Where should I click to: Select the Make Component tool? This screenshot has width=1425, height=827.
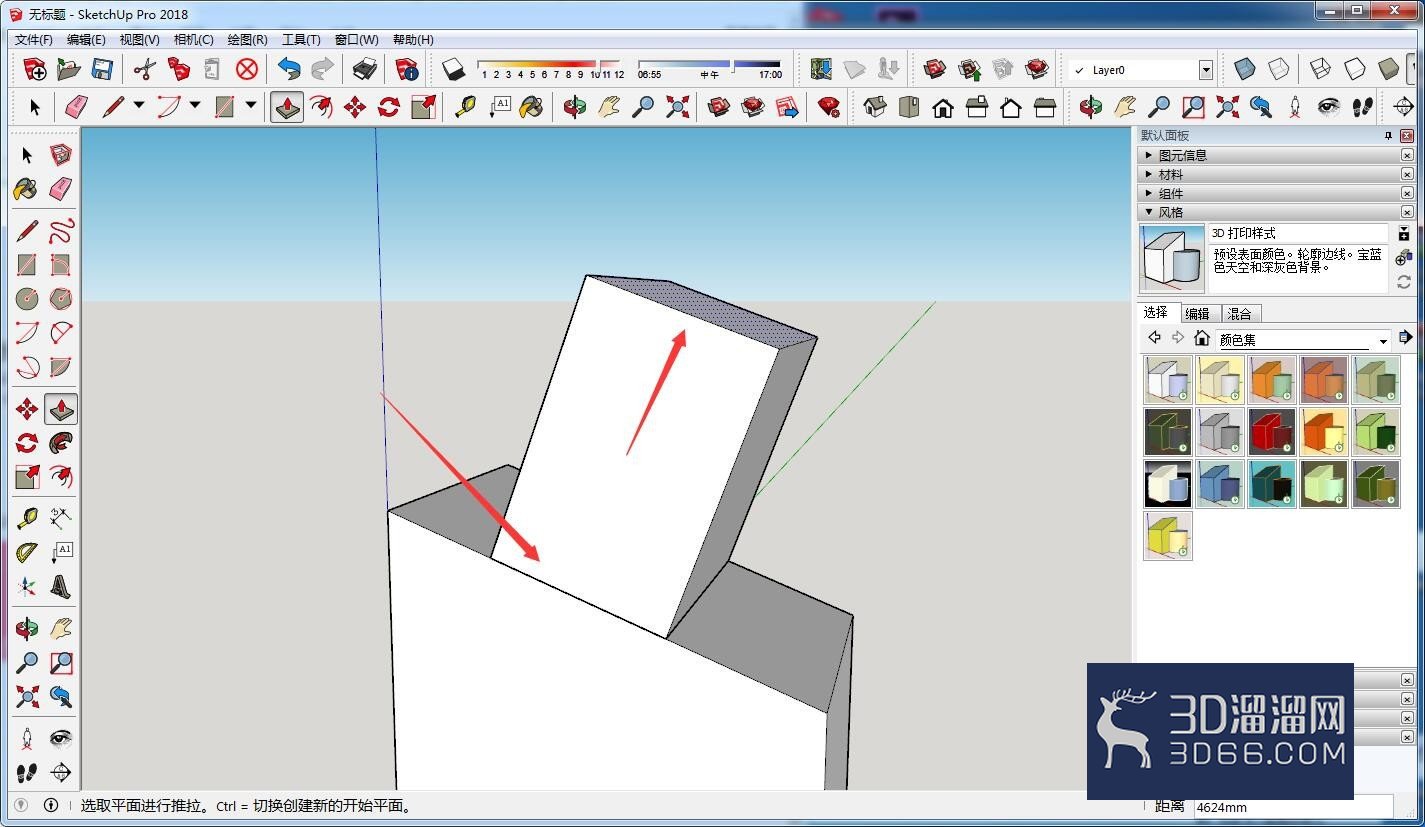(x=61, y=154)
